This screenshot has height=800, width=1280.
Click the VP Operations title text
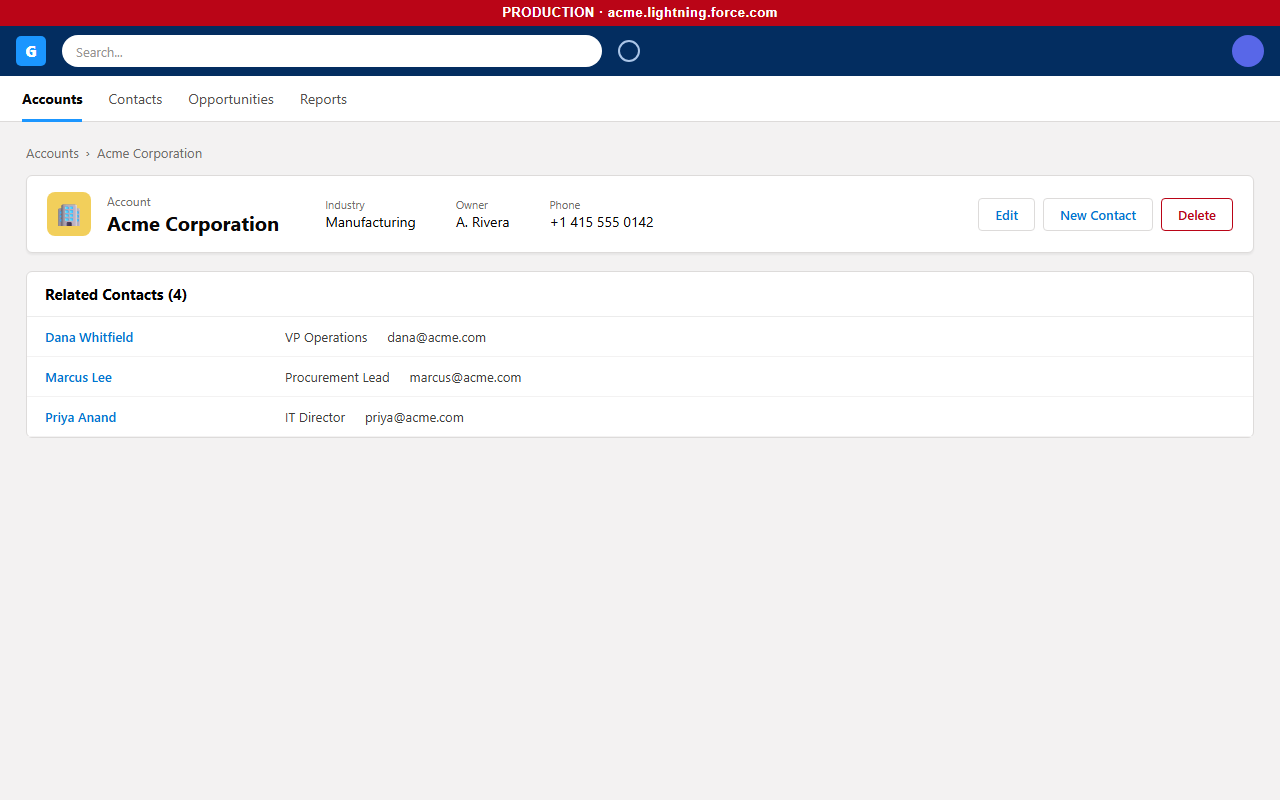point(326,337)
